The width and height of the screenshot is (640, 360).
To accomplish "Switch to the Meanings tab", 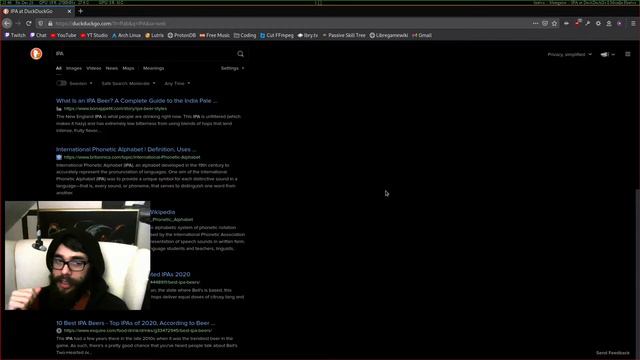I will [153, 69].
